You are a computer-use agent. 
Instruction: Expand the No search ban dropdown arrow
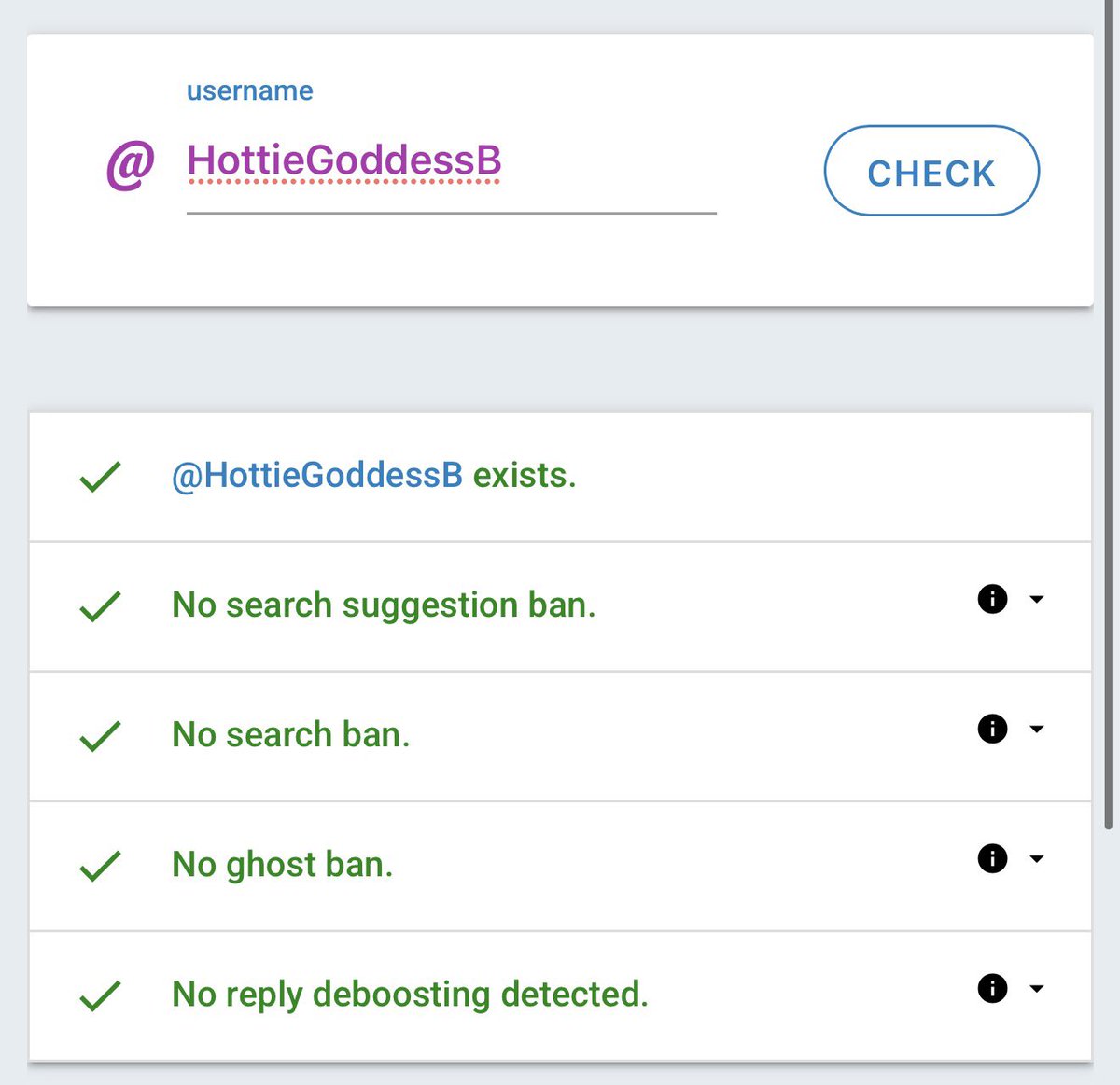tap(1036, 729)
